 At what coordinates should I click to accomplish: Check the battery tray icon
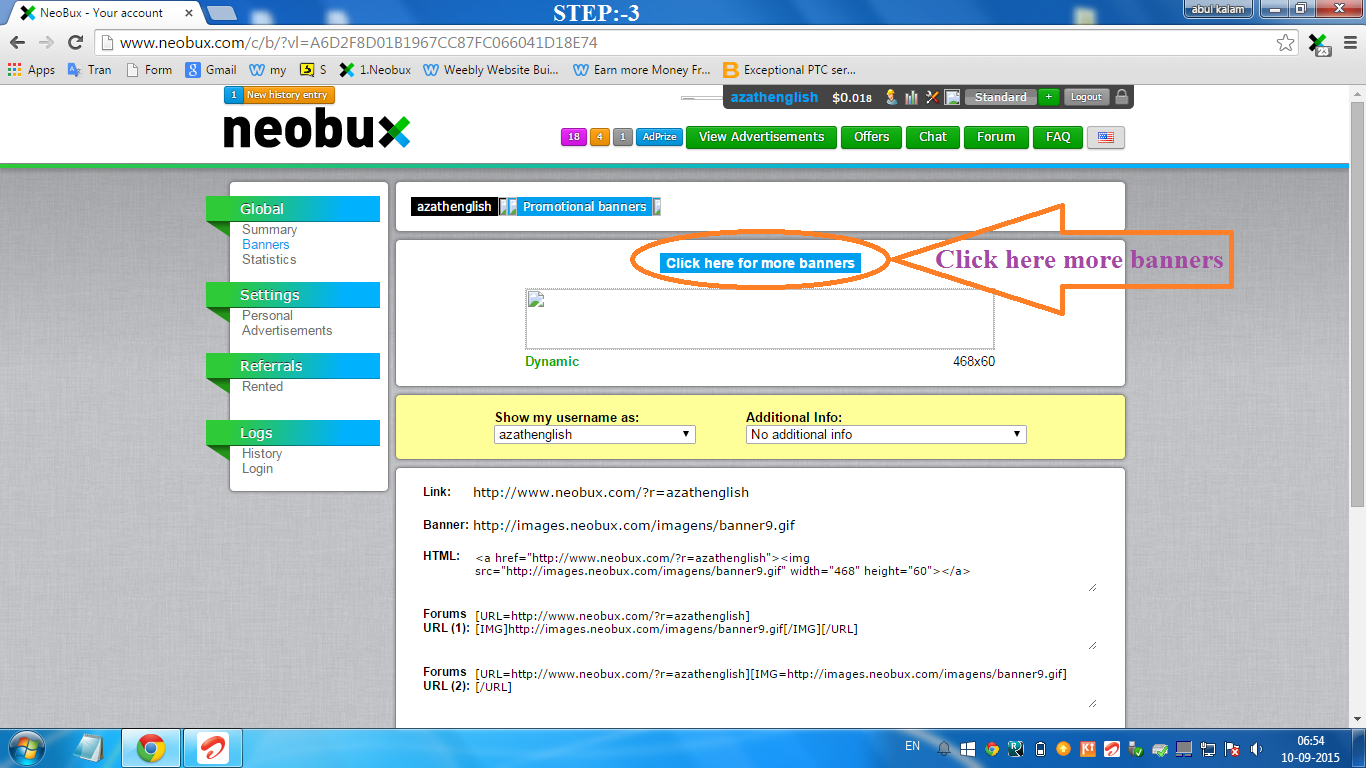(x=1040, y=749)
